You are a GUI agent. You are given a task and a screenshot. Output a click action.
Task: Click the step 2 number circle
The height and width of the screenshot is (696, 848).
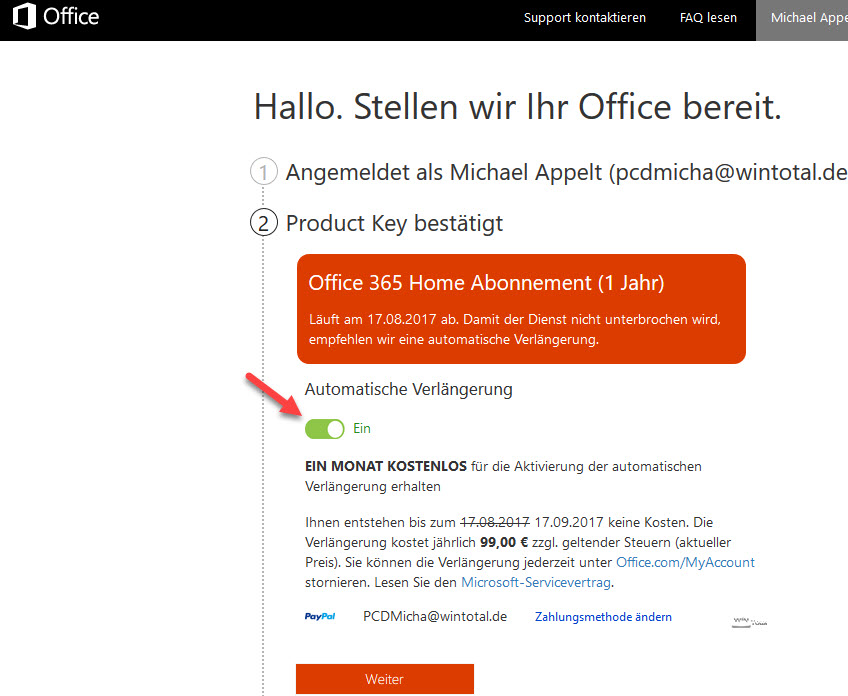(263, 222)
